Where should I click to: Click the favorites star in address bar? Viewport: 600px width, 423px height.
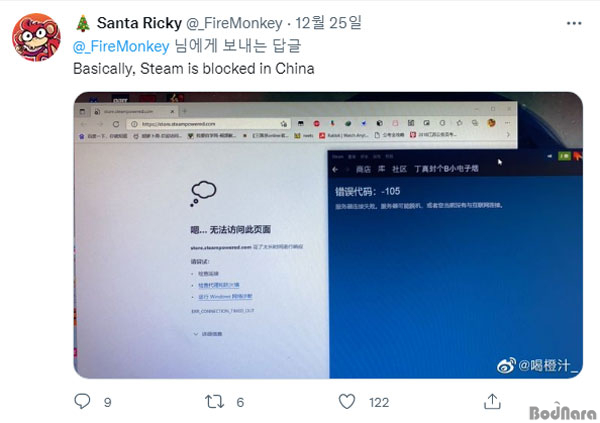point(284,124)
